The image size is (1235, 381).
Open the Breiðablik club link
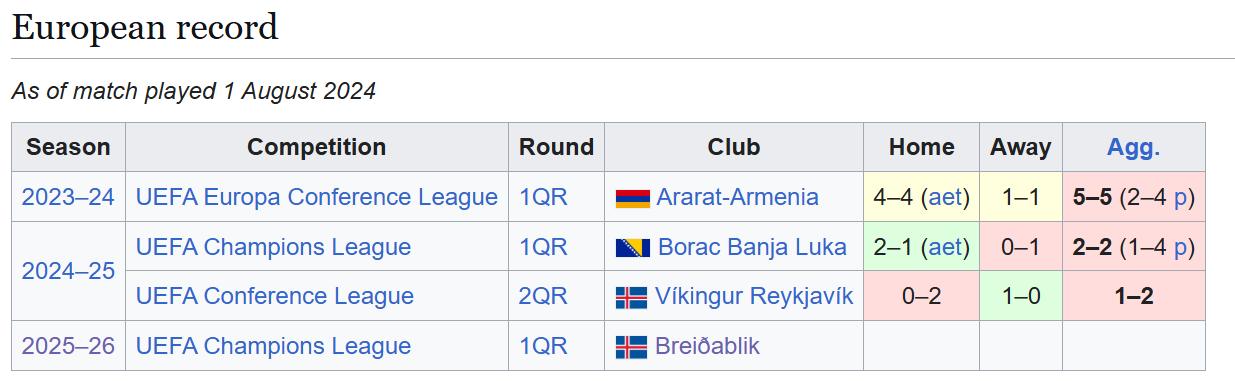tap(707, 346)
